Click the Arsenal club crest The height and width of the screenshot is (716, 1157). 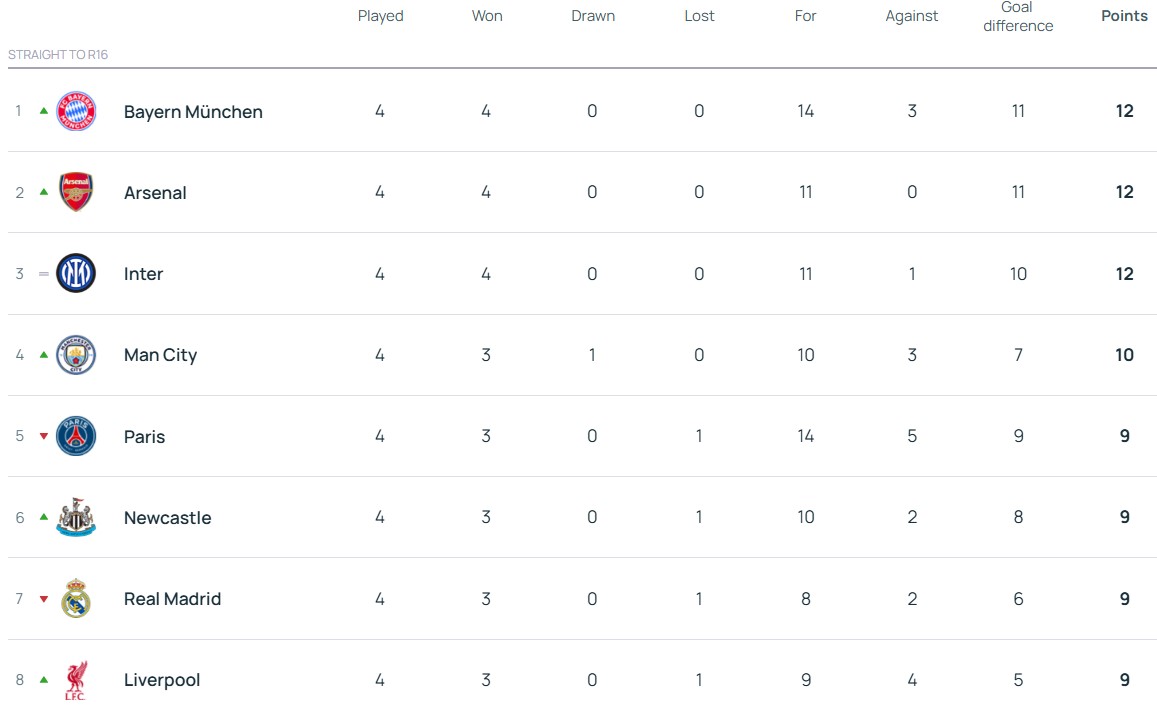click(x=76, y=192)
